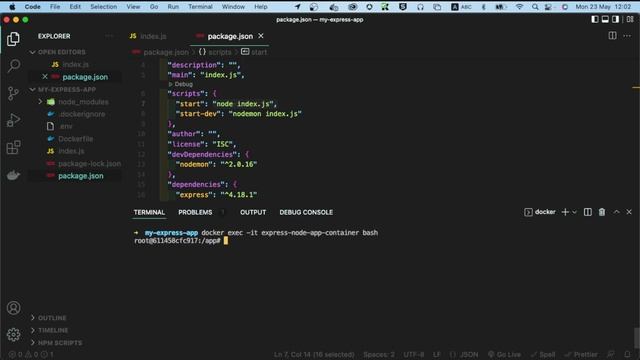The height and width of the screenshot is (360, 640).
Task: Click UTF-8 encoding in status bar
Action: pyautogui.click(x=413, y=354)
